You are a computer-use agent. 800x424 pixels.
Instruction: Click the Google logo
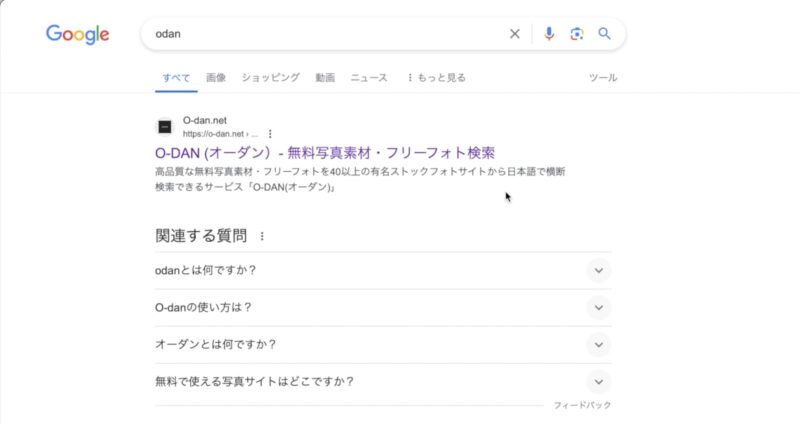tap(78, 35)
